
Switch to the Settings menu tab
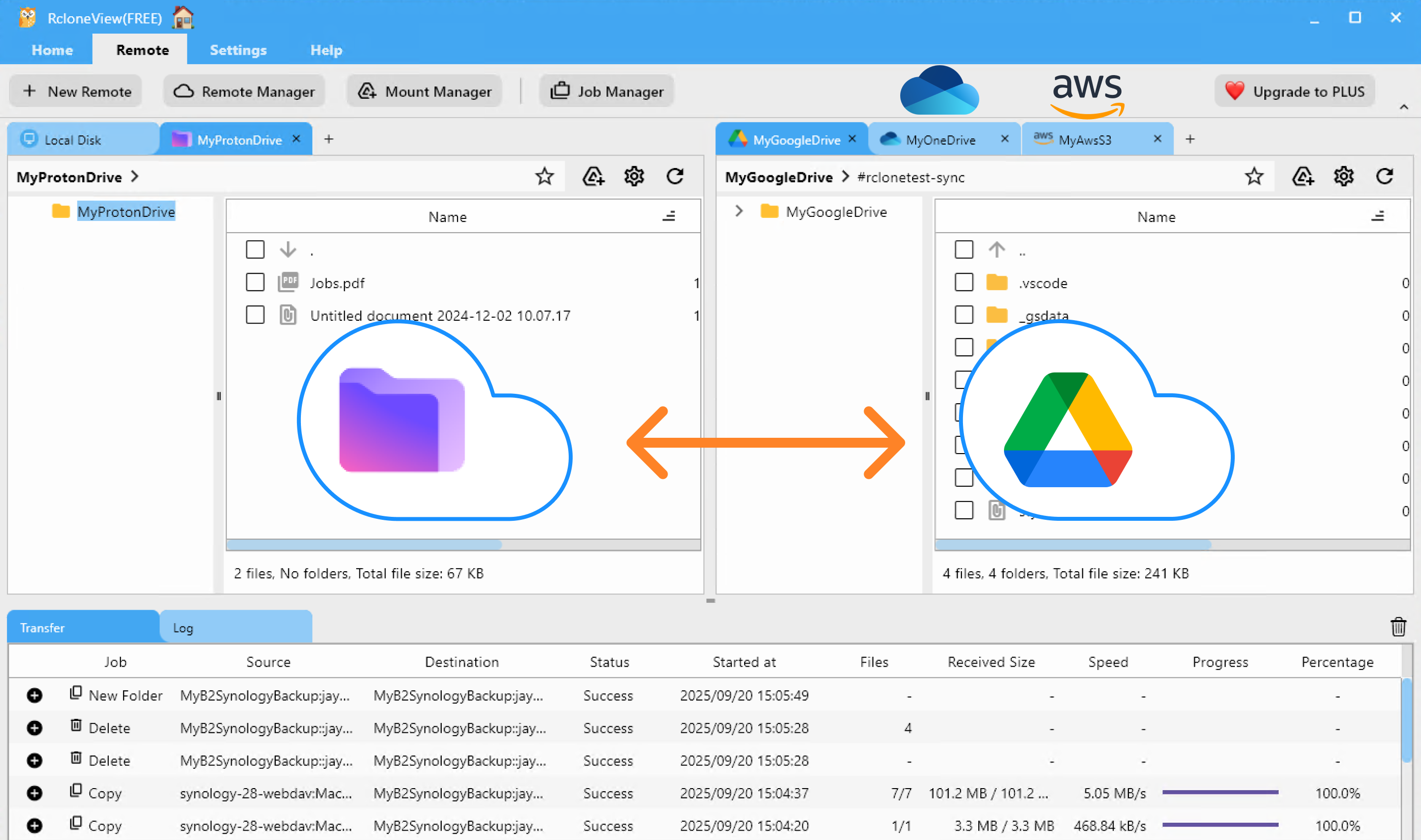(x=238, y=50)
